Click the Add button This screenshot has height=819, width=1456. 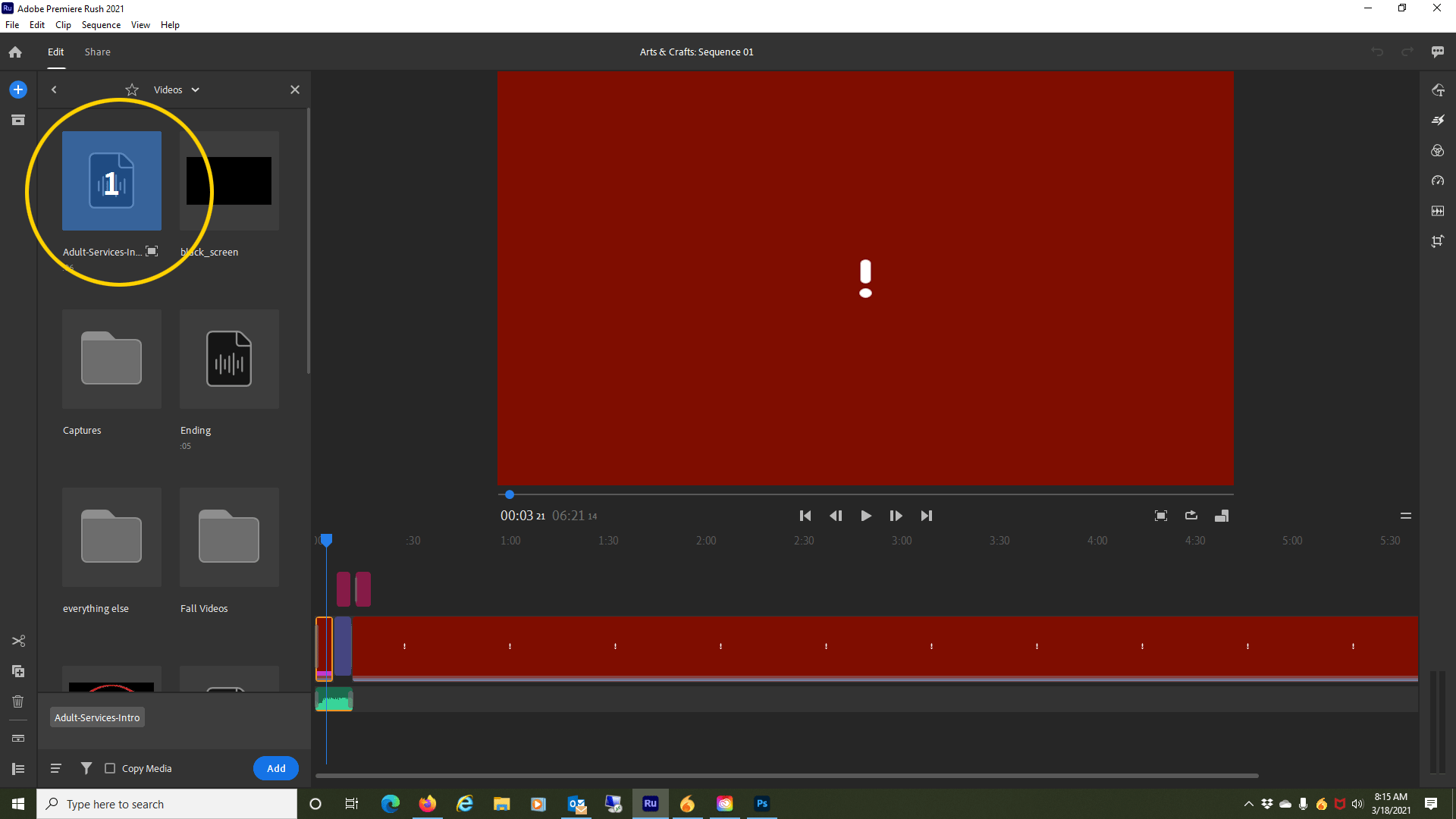pos(276,768)
